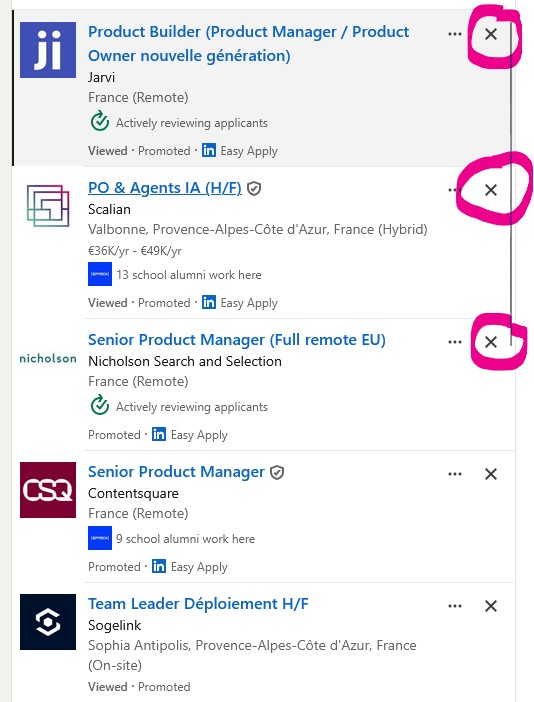The width and height of the screenshot is (534, 702).
Task: Click LinkedIn Easy Apply icon on Jarvi job
Action: click(x=209, y=150)
